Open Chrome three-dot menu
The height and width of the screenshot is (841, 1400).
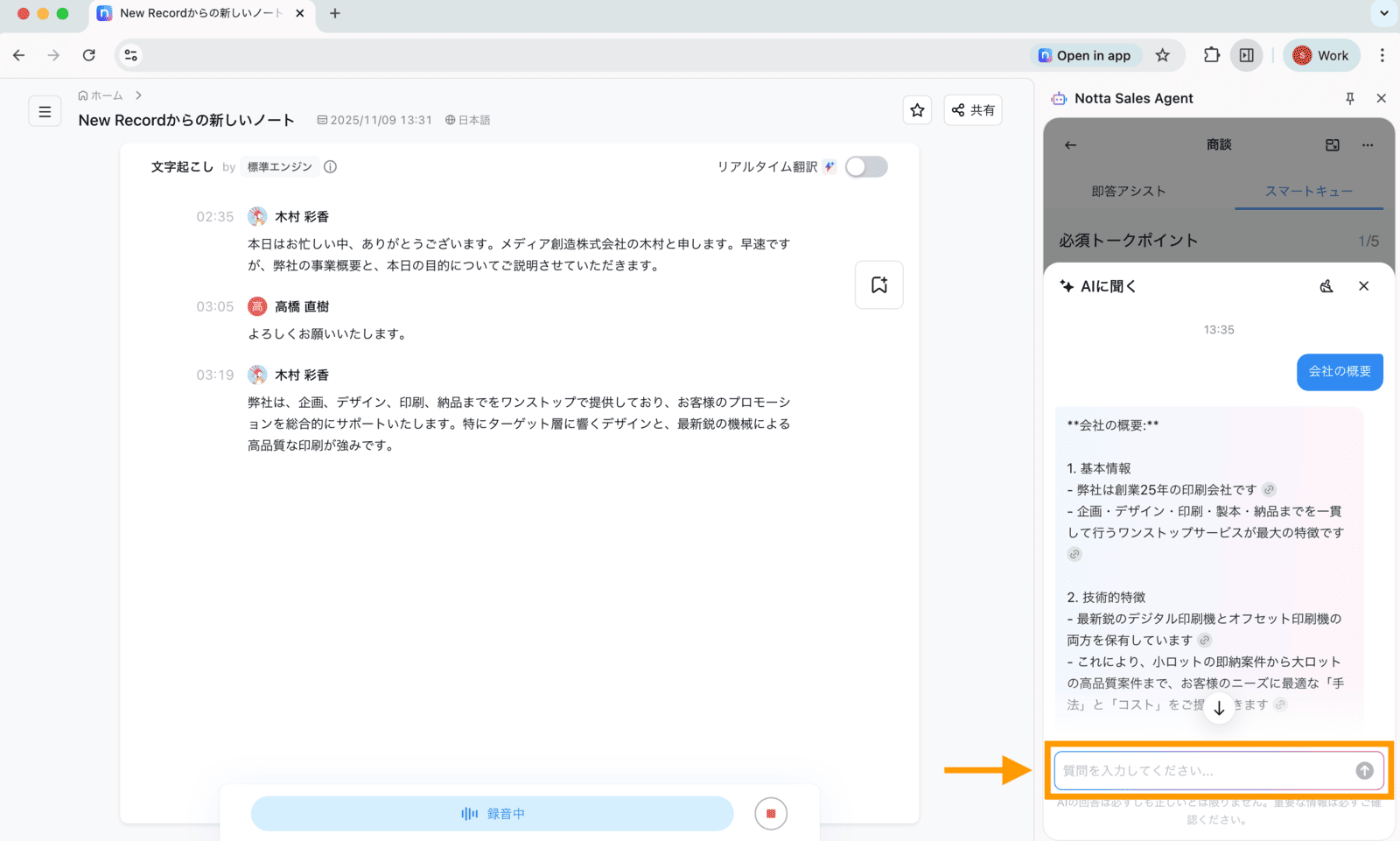(x=1382, y=55)
